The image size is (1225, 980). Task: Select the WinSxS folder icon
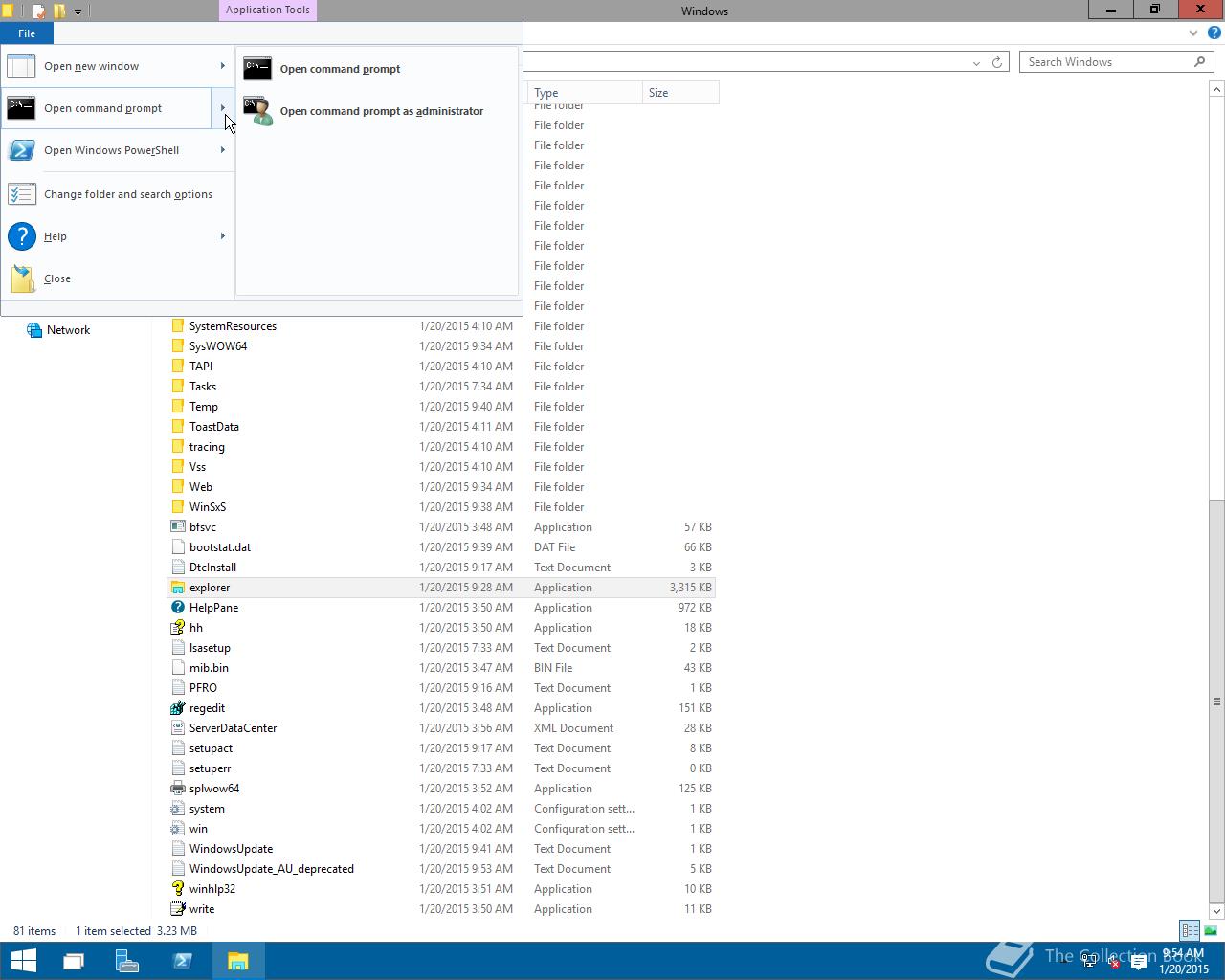coord(177,507)
